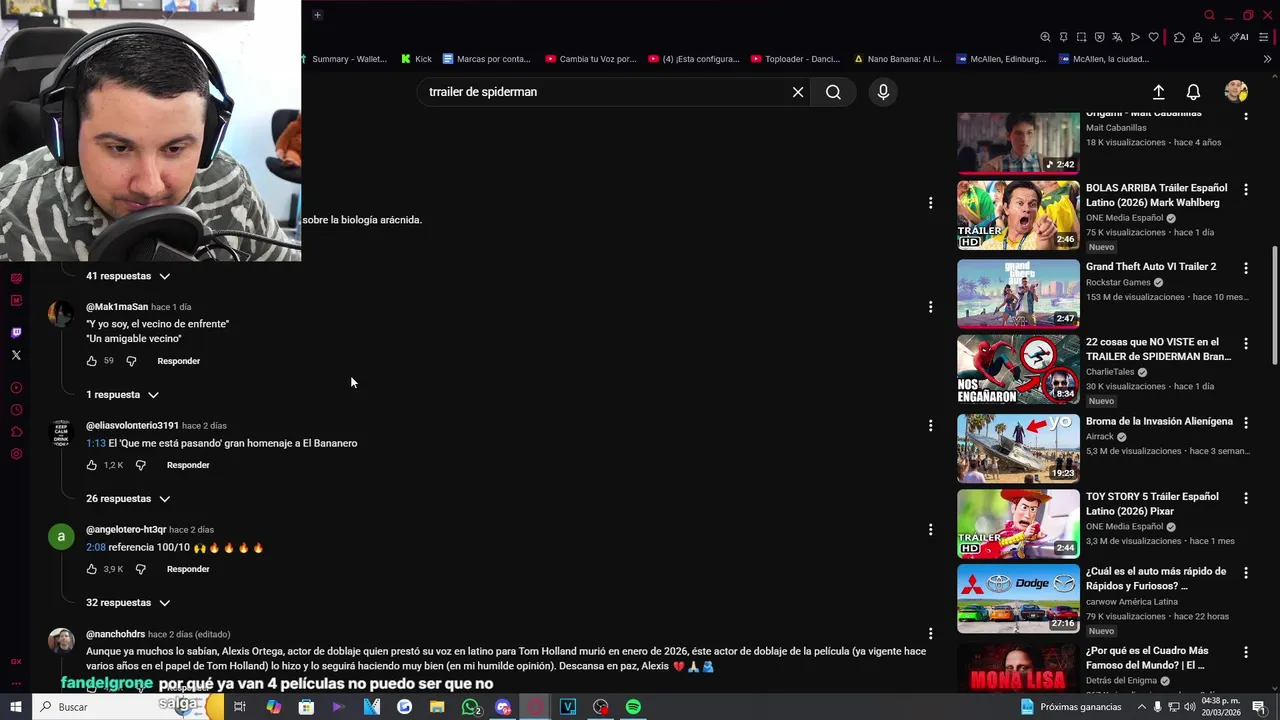The width and height of the screenshot is (1280, 720).
Task: Dislike the comment by @eliasvolonterio3191
Action: click(x=140, y=465)
